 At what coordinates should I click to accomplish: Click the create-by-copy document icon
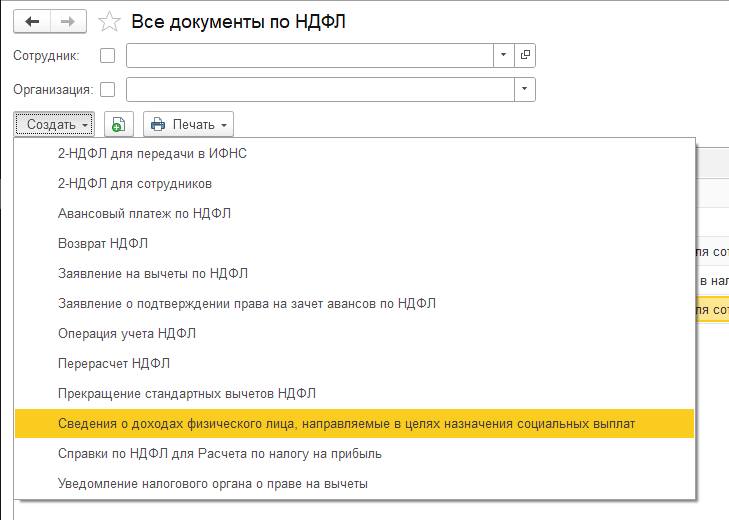tap(119, 125)
